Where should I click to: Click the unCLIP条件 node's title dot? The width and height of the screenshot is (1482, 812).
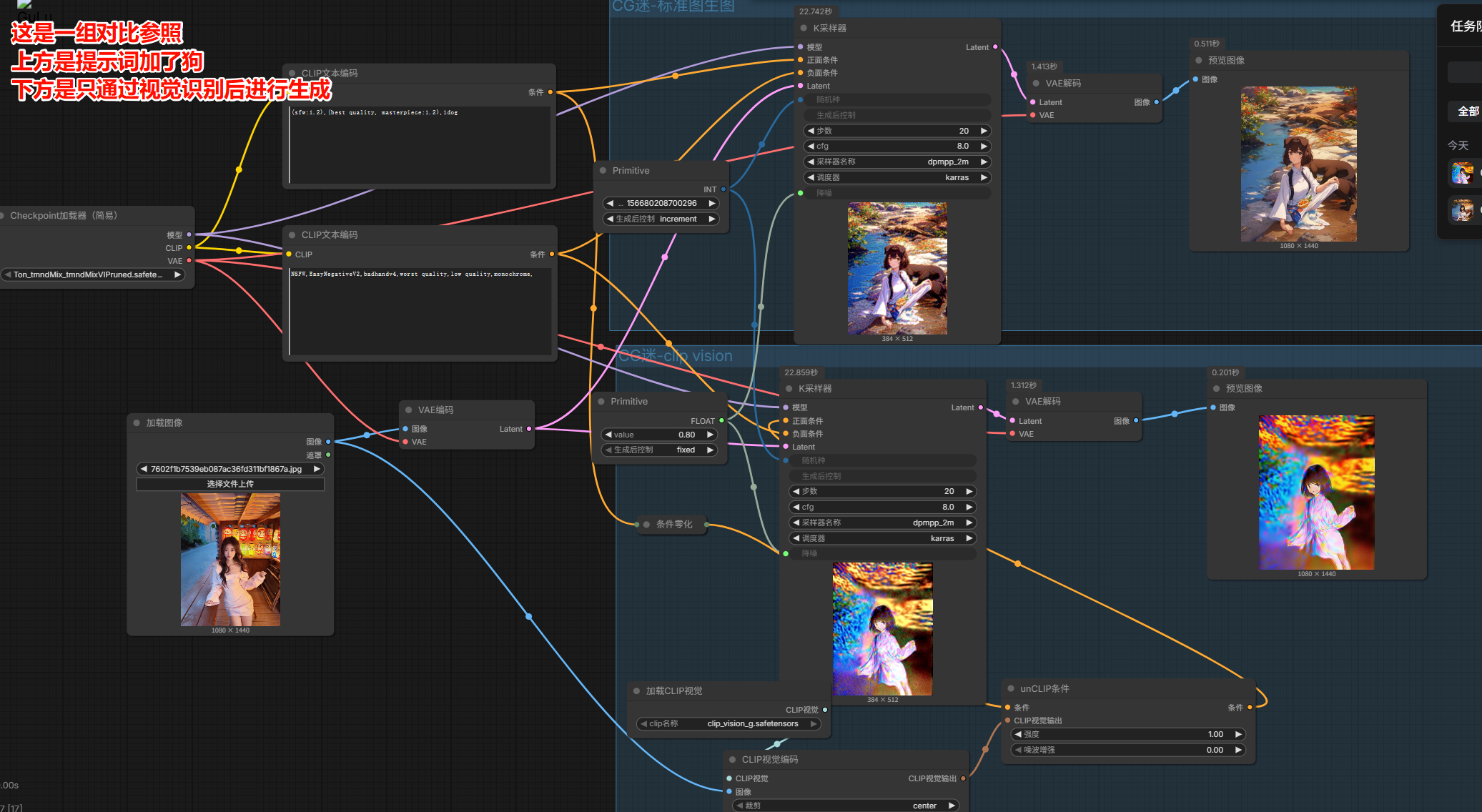point(1011,688)
